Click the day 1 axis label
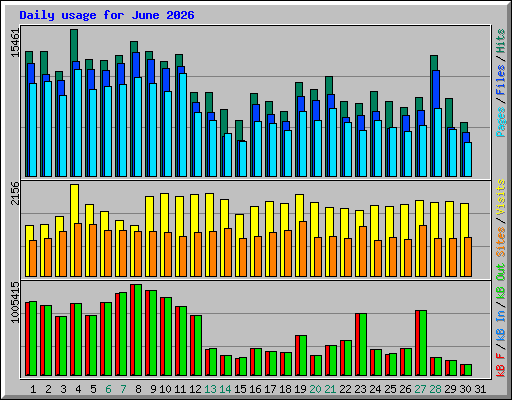512x400 pixels. [33, 389]
